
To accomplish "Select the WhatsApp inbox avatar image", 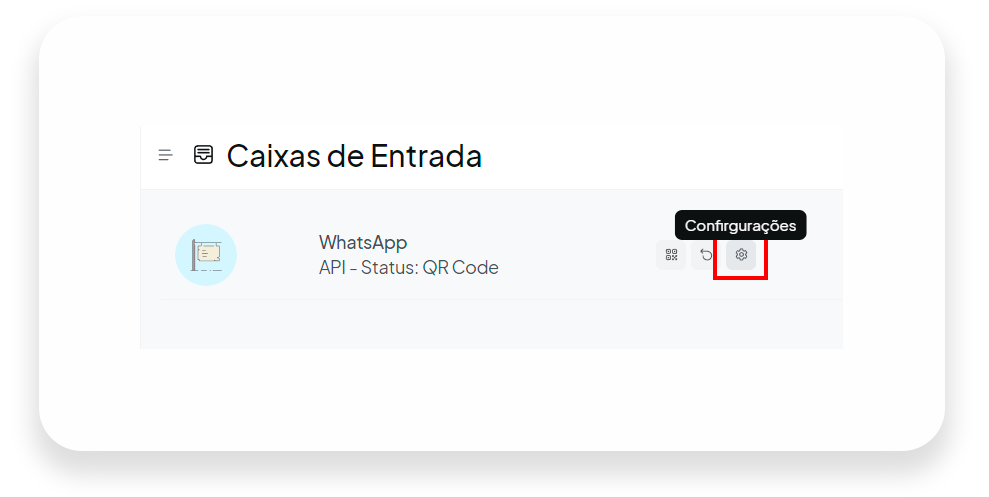I will [206, 255].
